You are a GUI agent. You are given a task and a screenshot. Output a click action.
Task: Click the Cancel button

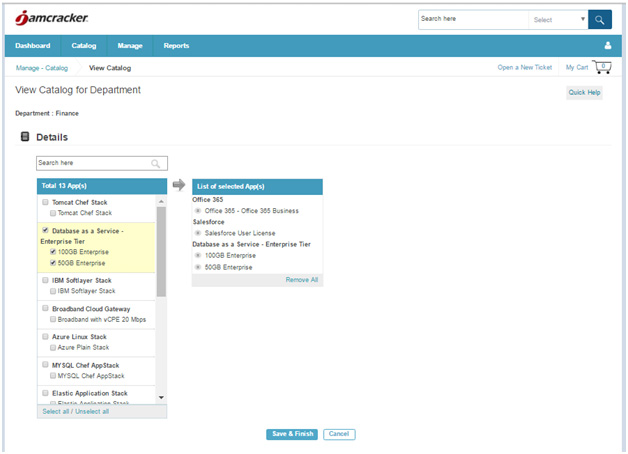(339, 434)
